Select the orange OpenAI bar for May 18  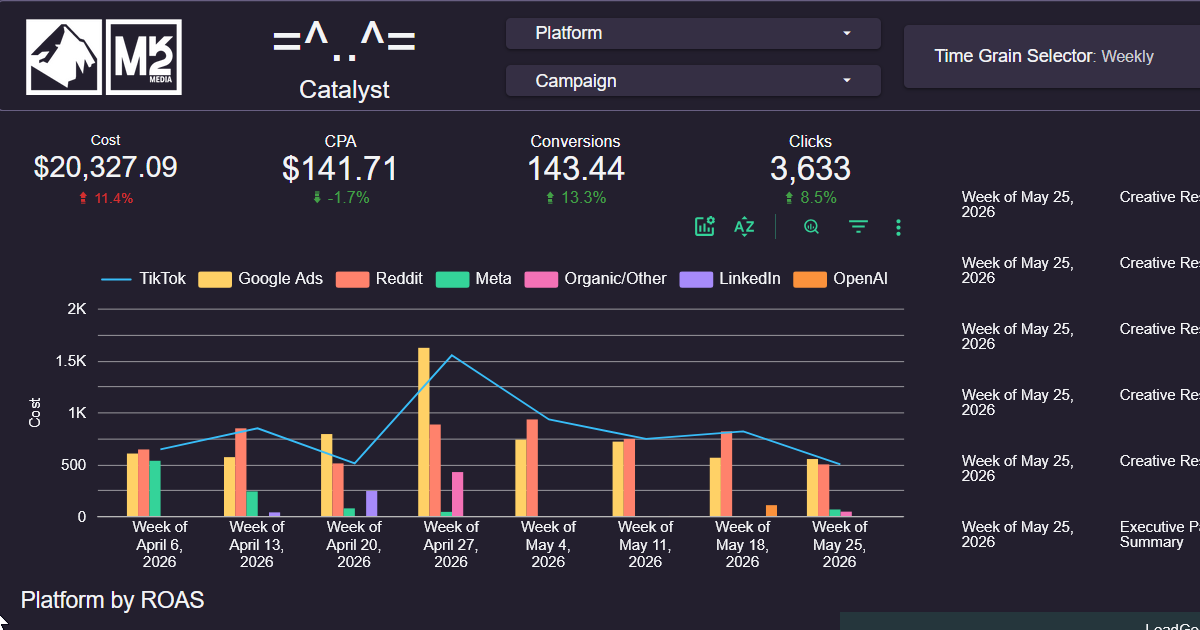(771, 511)
